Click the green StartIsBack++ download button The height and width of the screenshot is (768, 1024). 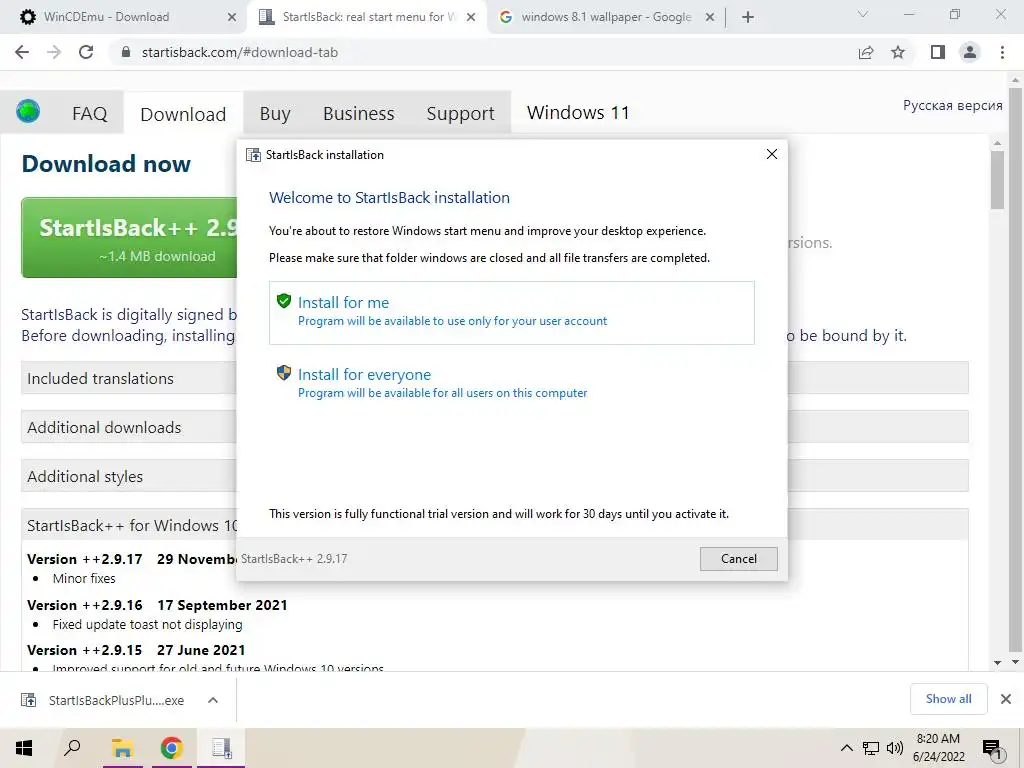(x=129, y=238)
